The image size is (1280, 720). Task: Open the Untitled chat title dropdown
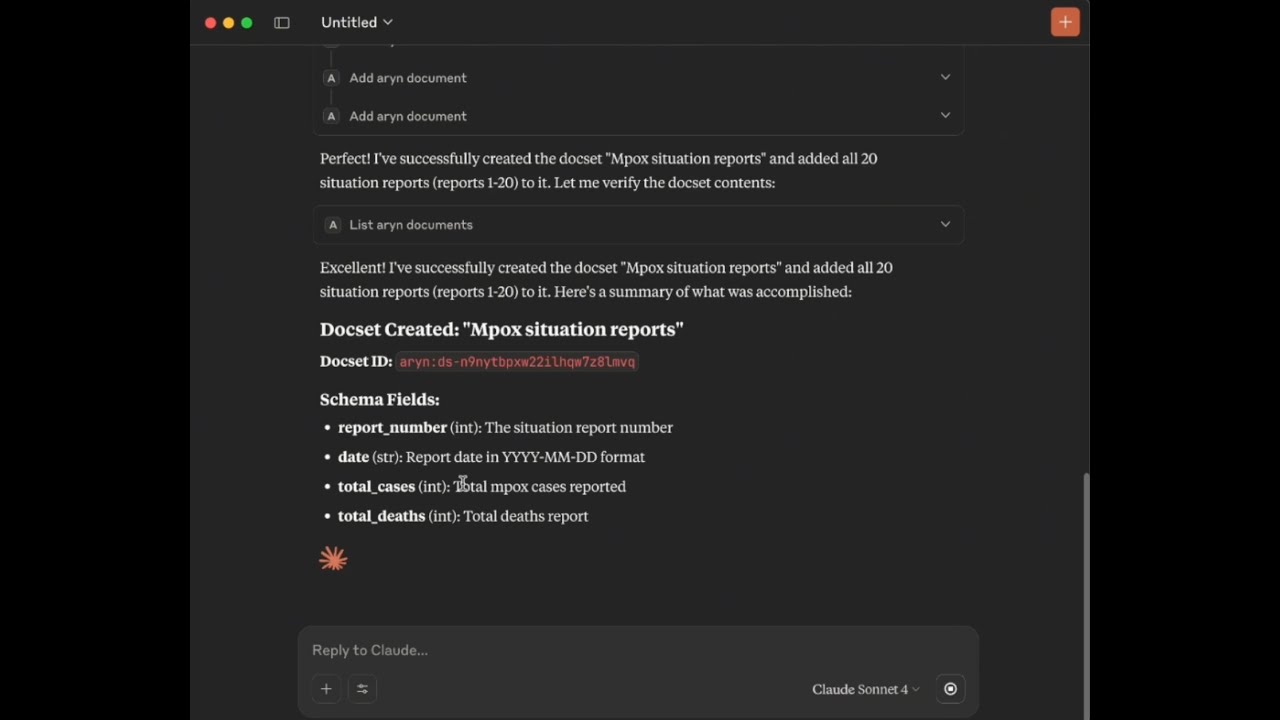357,22
